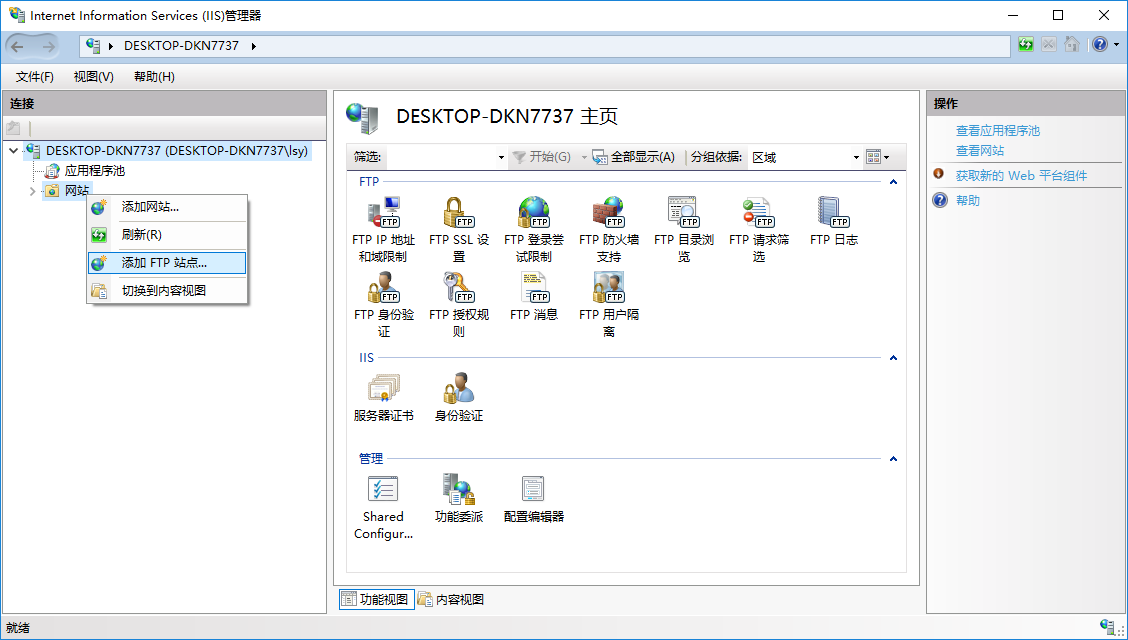Open FTP request filtering feature

[x=758, y=229]
